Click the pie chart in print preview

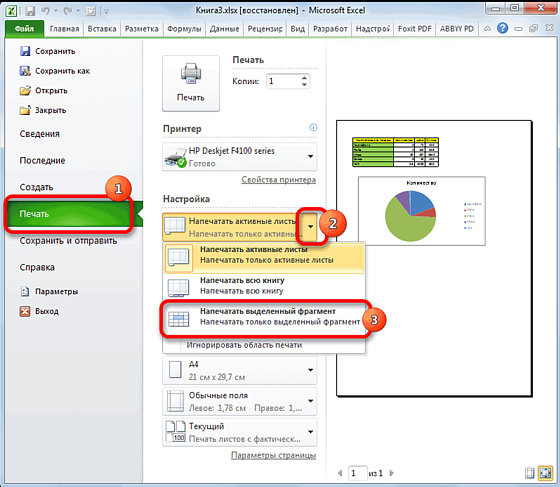(x=410, y=216)
